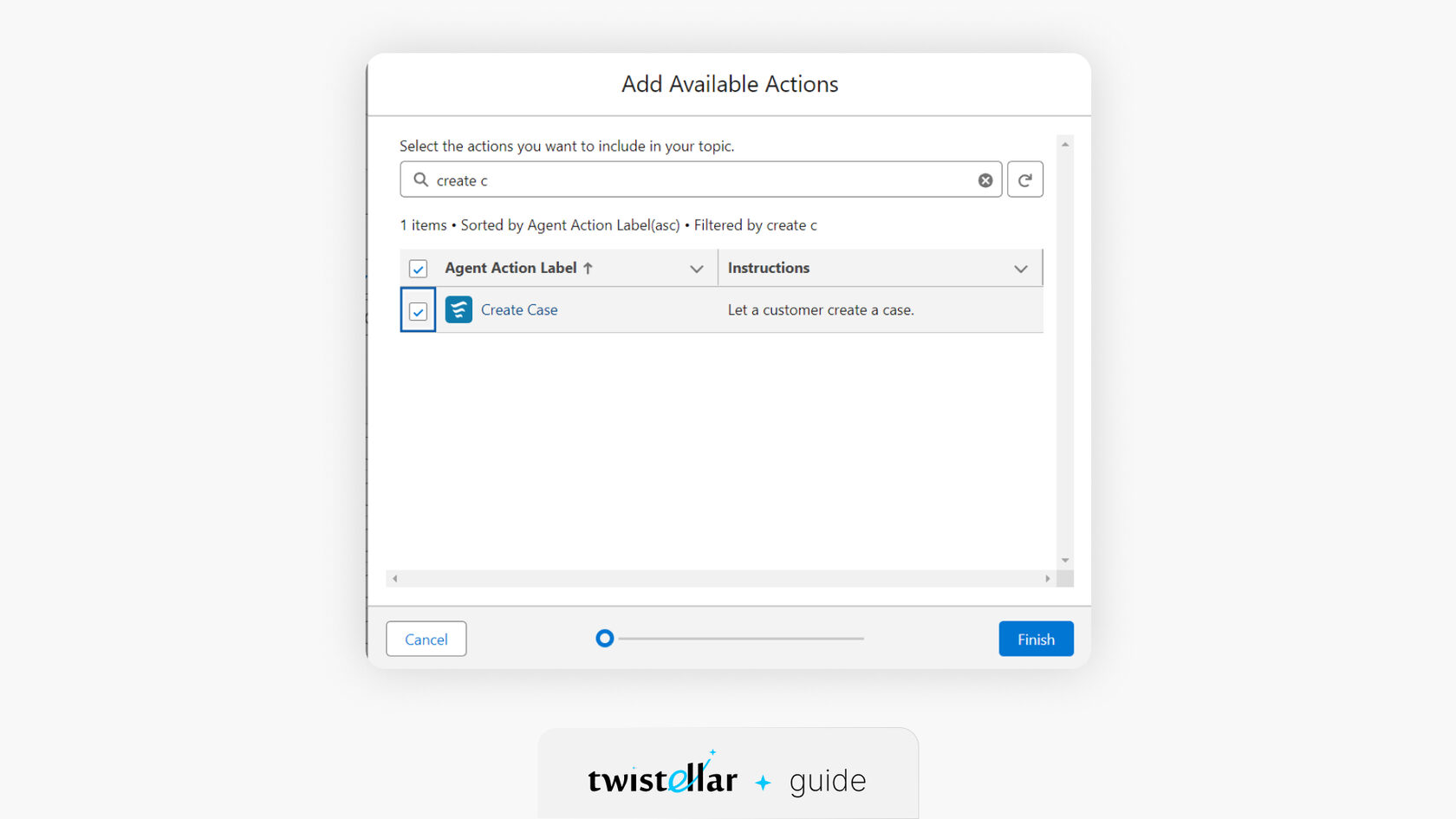This screenshot has width=1456, height=819.
Task: Click the Cancel button
Action: pos(426,639)
